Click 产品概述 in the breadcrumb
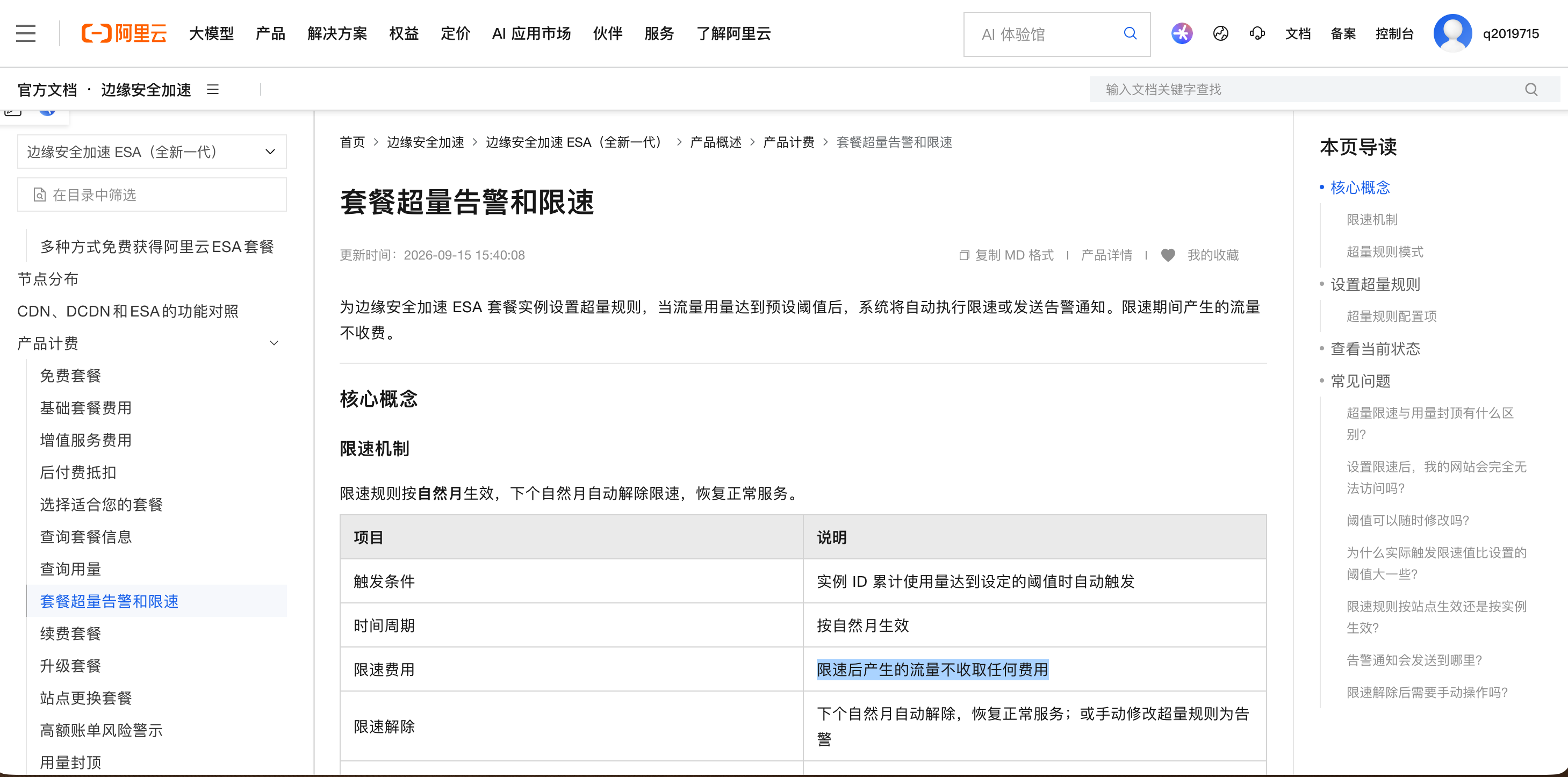The height and width of the screenshot is (777, 1568). pos(715,142)
